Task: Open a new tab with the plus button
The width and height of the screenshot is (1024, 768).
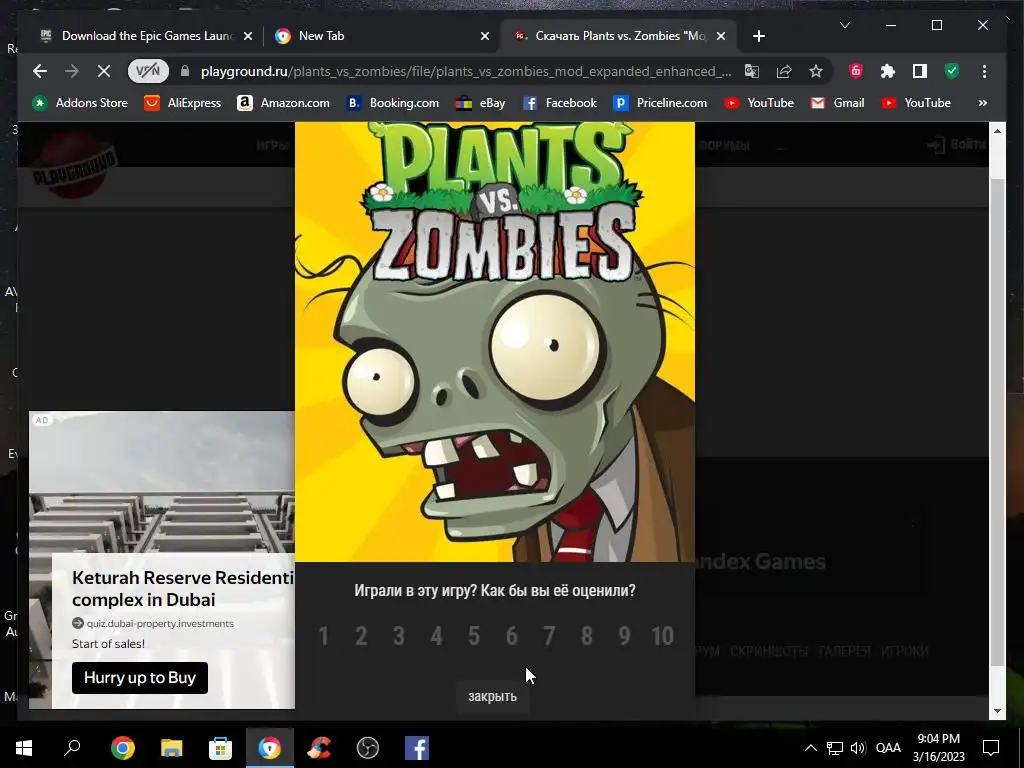Action: tap(758, 37)
